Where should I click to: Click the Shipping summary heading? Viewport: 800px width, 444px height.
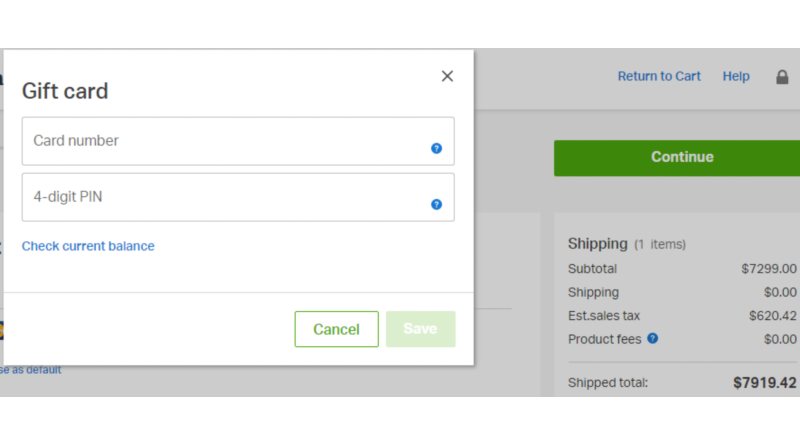click(x=597, y=244)
